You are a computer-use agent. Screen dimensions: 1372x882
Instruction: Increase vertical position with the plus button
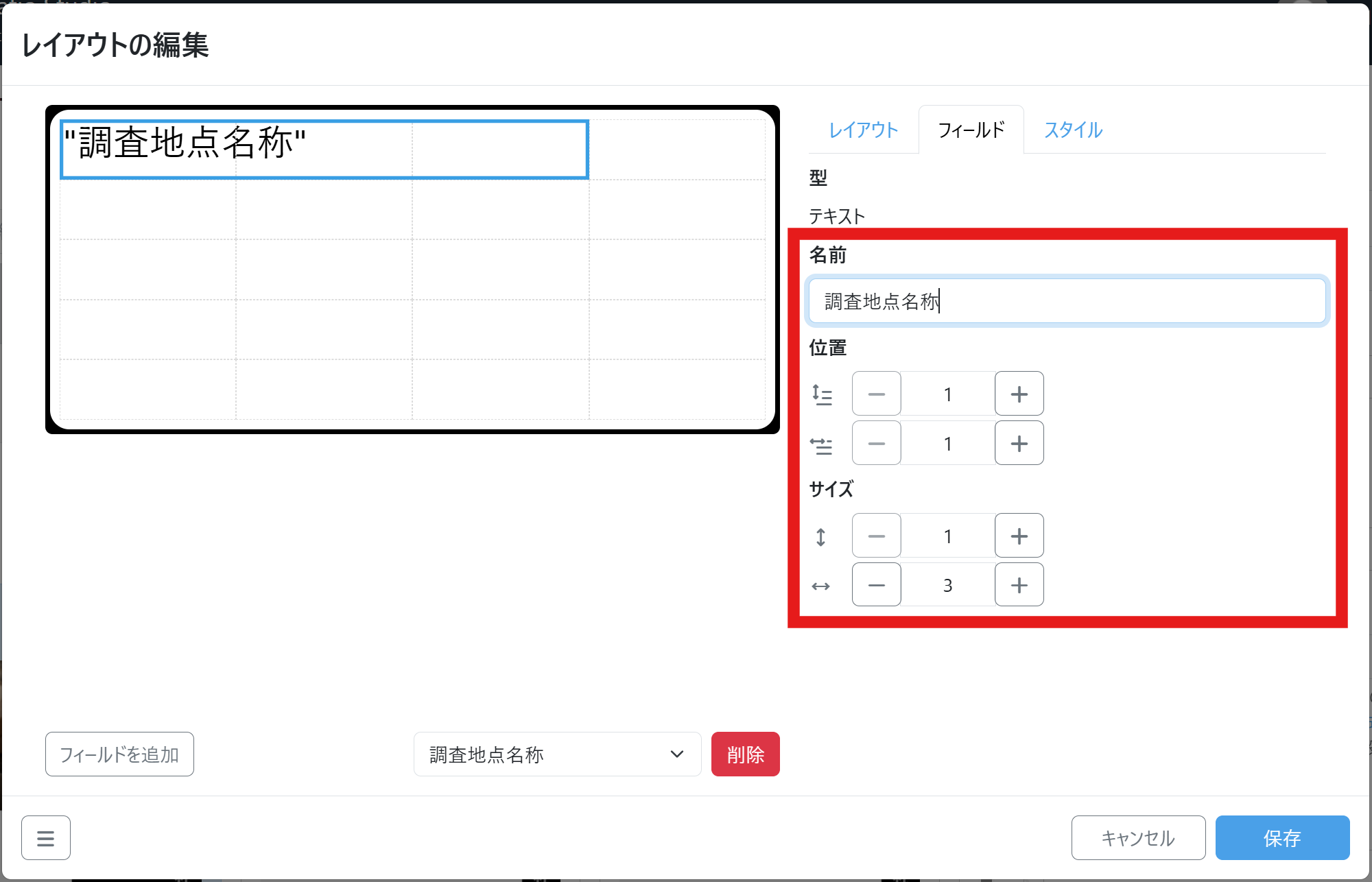(1019, 394)
